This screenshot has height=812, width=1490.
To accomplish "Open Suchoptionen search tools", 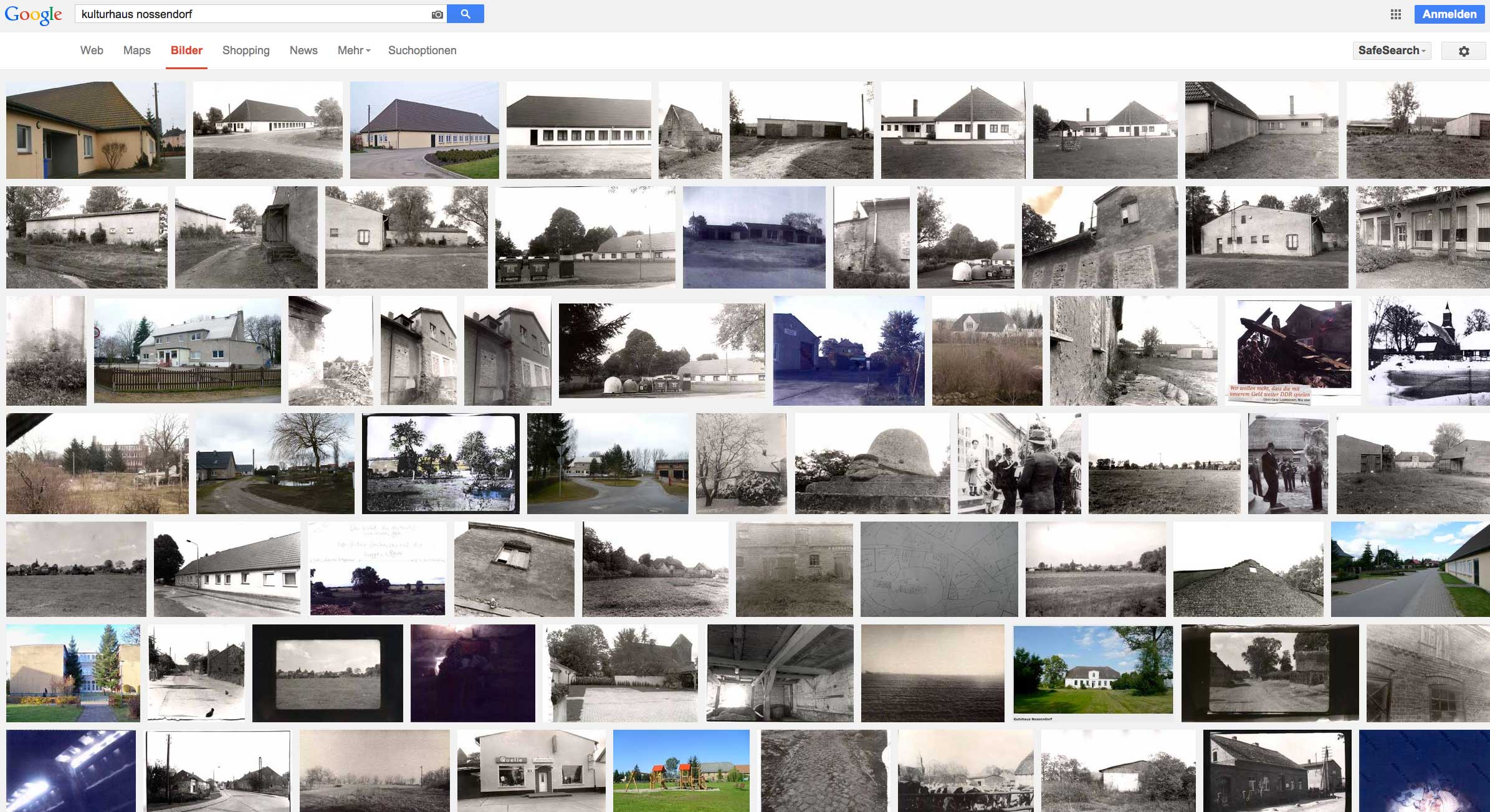I will pos(422,50).
